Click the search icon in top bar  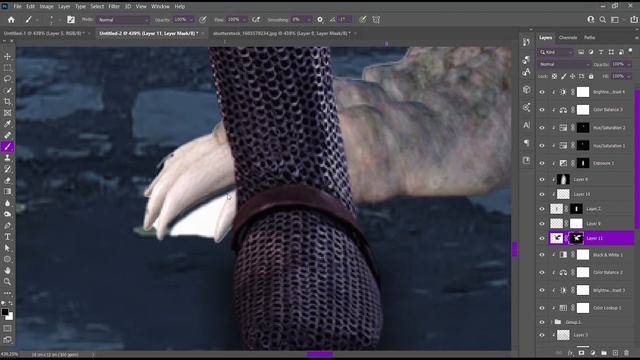click(602, 20)
